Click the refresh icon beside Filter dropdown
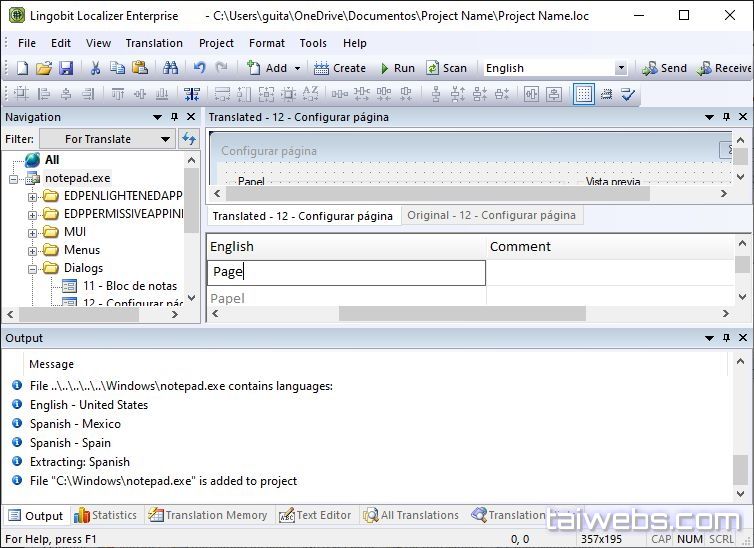 click(x=189, y=139)
